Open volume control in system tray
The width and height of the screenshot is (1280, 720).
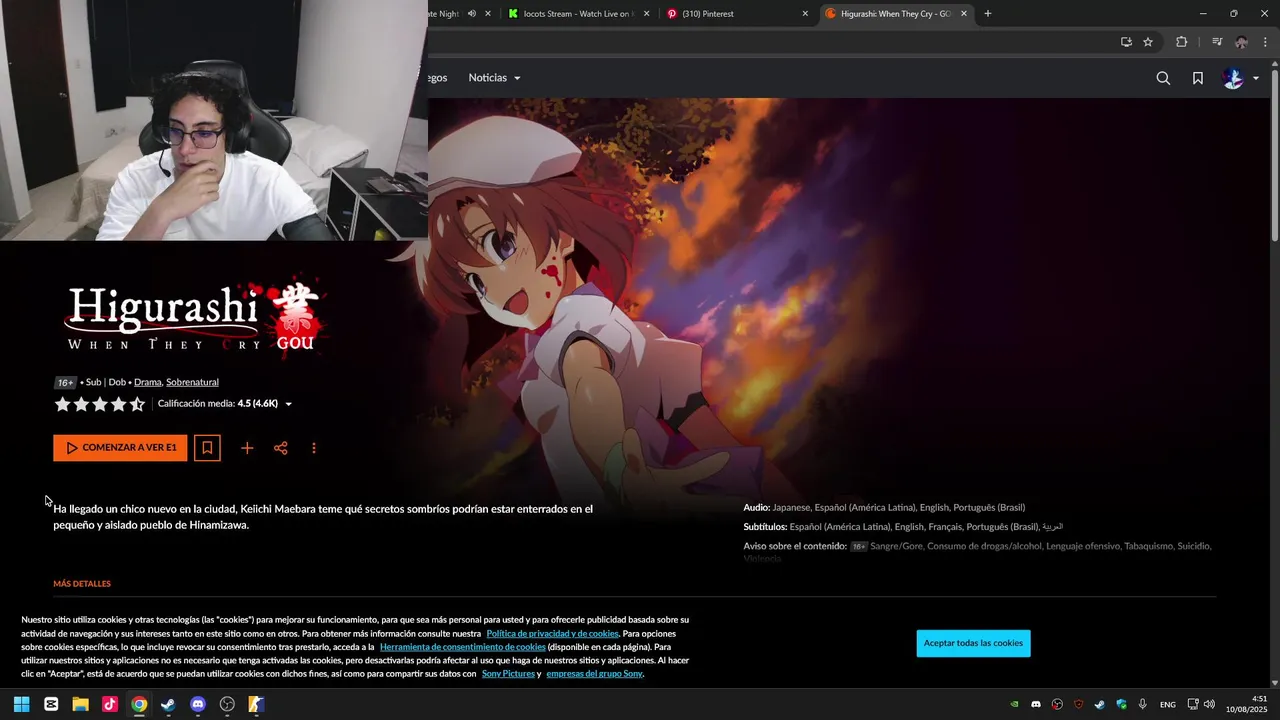1209,705
